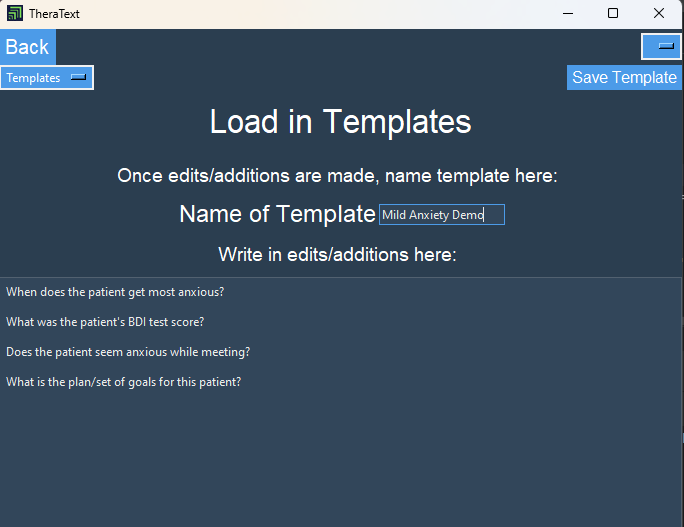Click the 'Load in Templates' heading
The image size is (684, 527).
(x=341, y=121)
